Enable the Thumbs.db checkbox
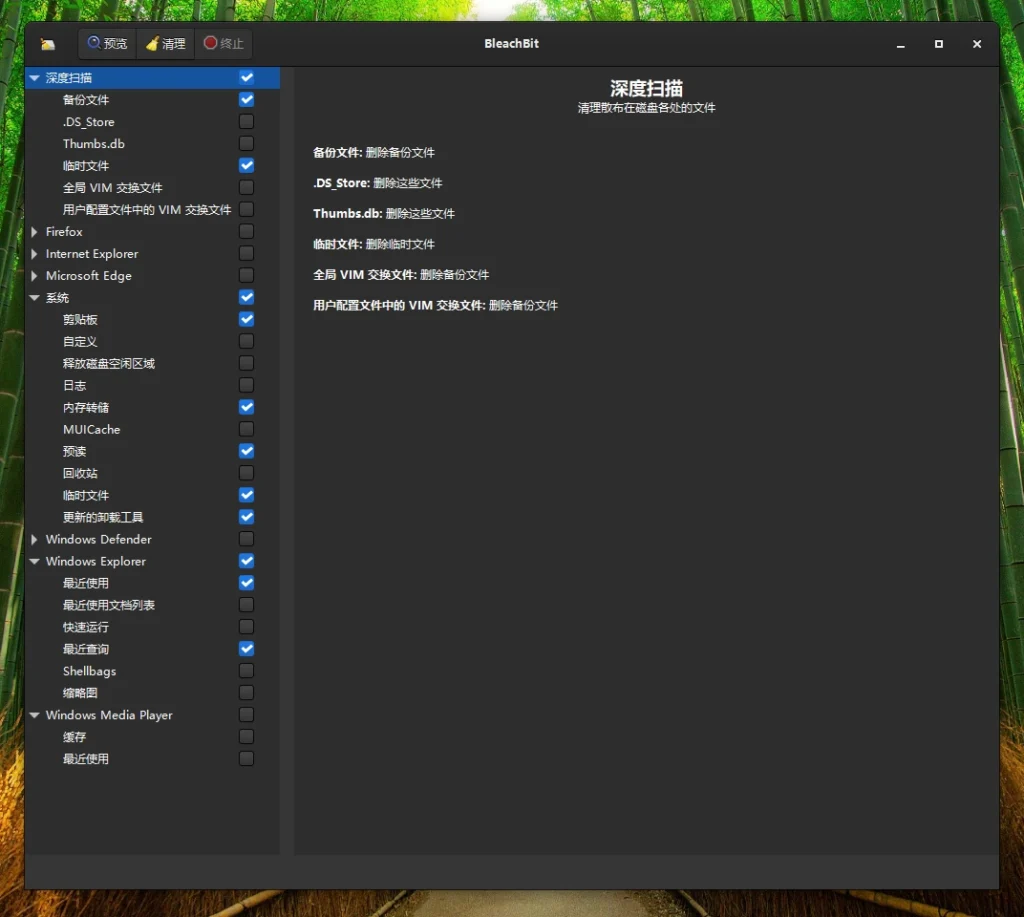 coord(246,144)
